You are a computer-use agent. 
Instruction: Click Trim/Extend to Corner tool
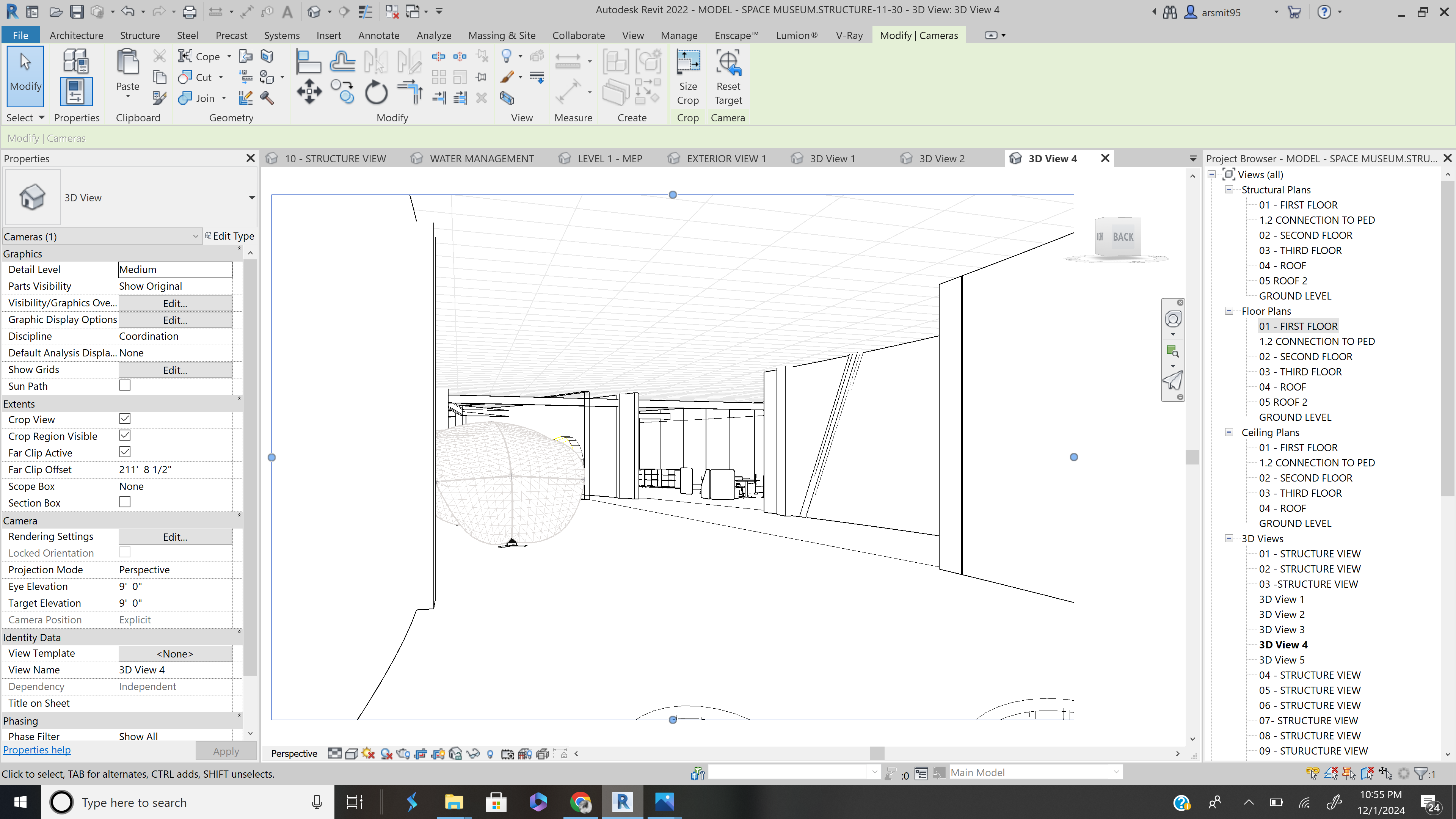[x=410, y=92]
